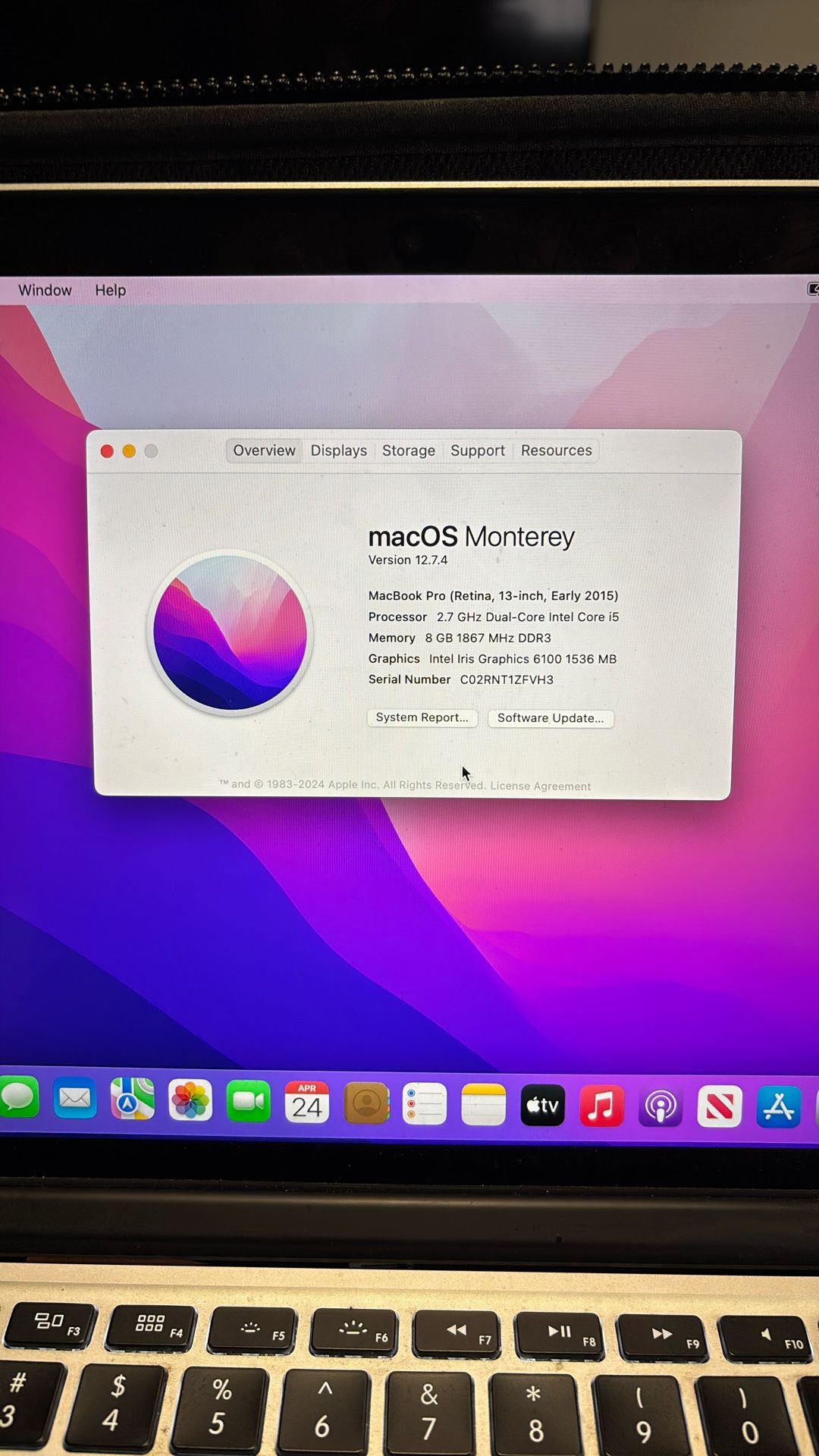Switch to the Overview tab
This screenshot has width=819, height=1456.
[x=264, y=450]
